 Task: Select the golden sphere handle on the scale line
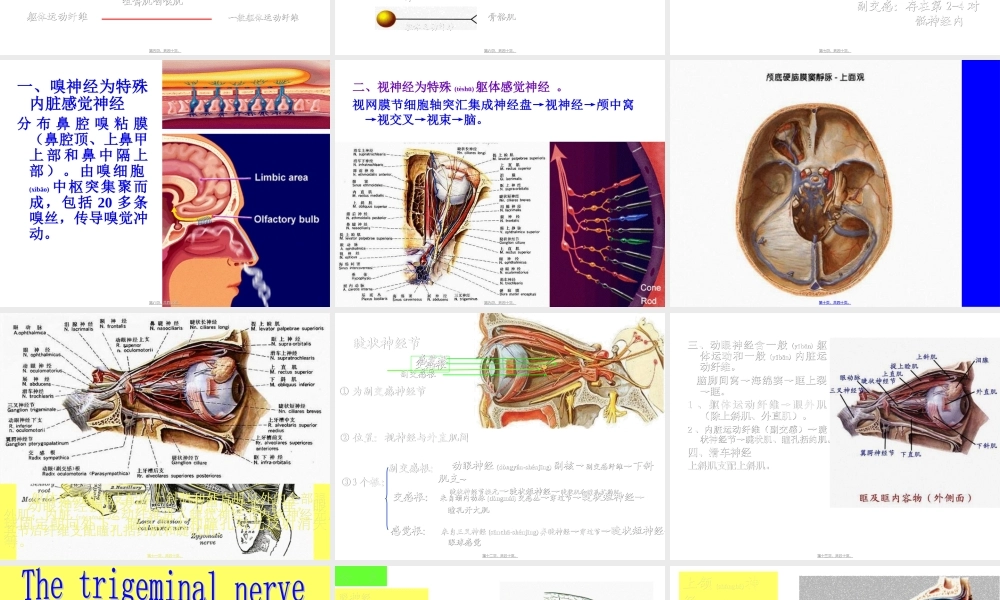click(x=384, y=16)
